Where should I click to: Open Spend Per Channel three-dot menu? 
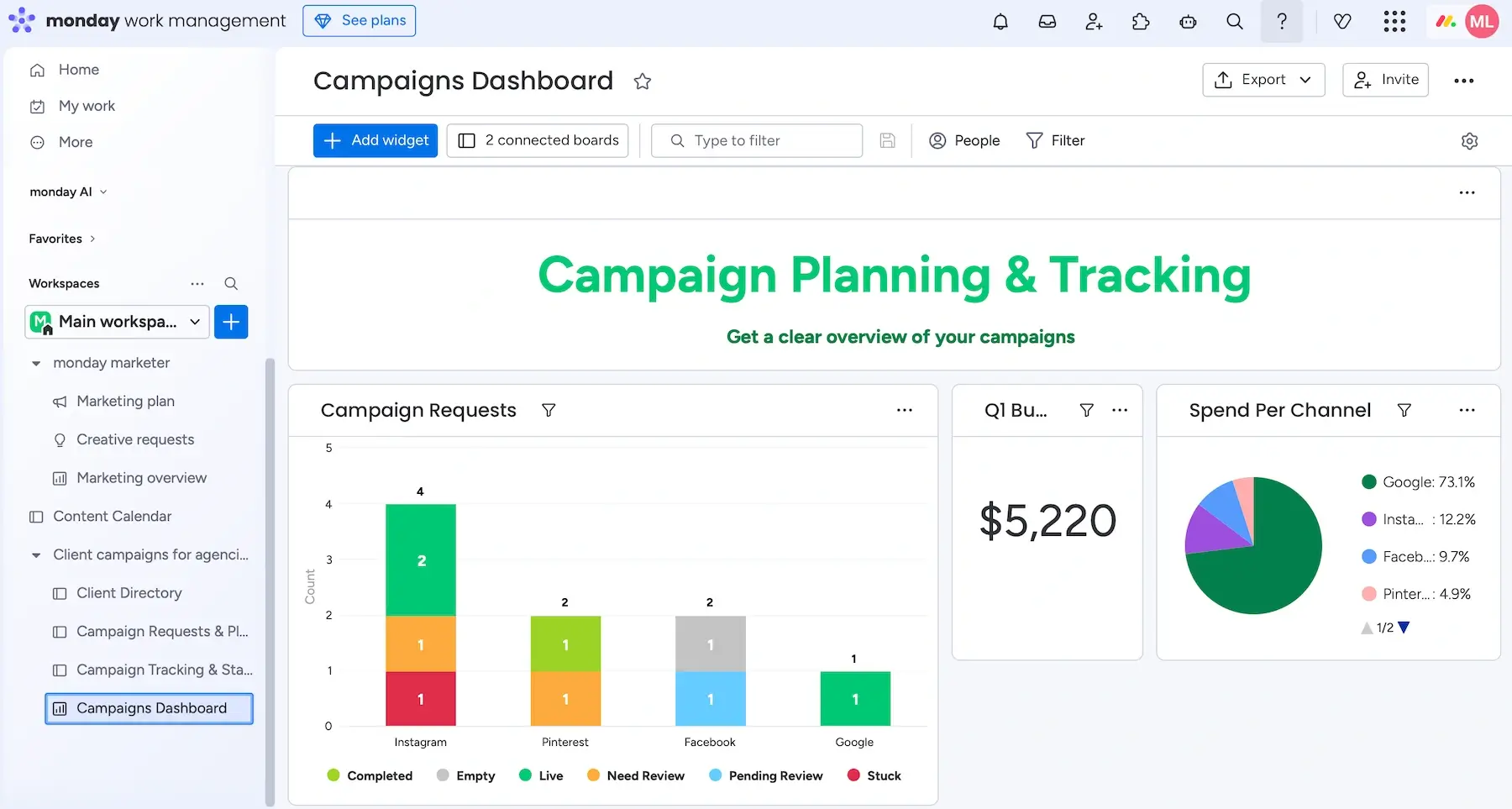(1467, 410)
